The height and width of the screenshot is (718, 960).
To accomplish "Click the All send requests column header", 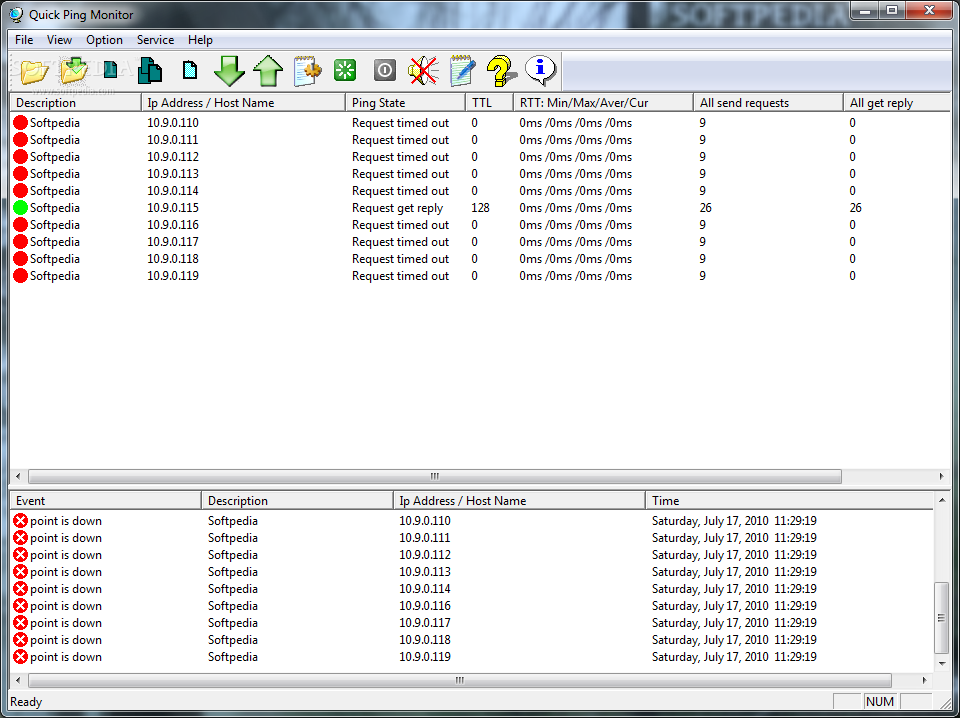I will pos(768,103).
